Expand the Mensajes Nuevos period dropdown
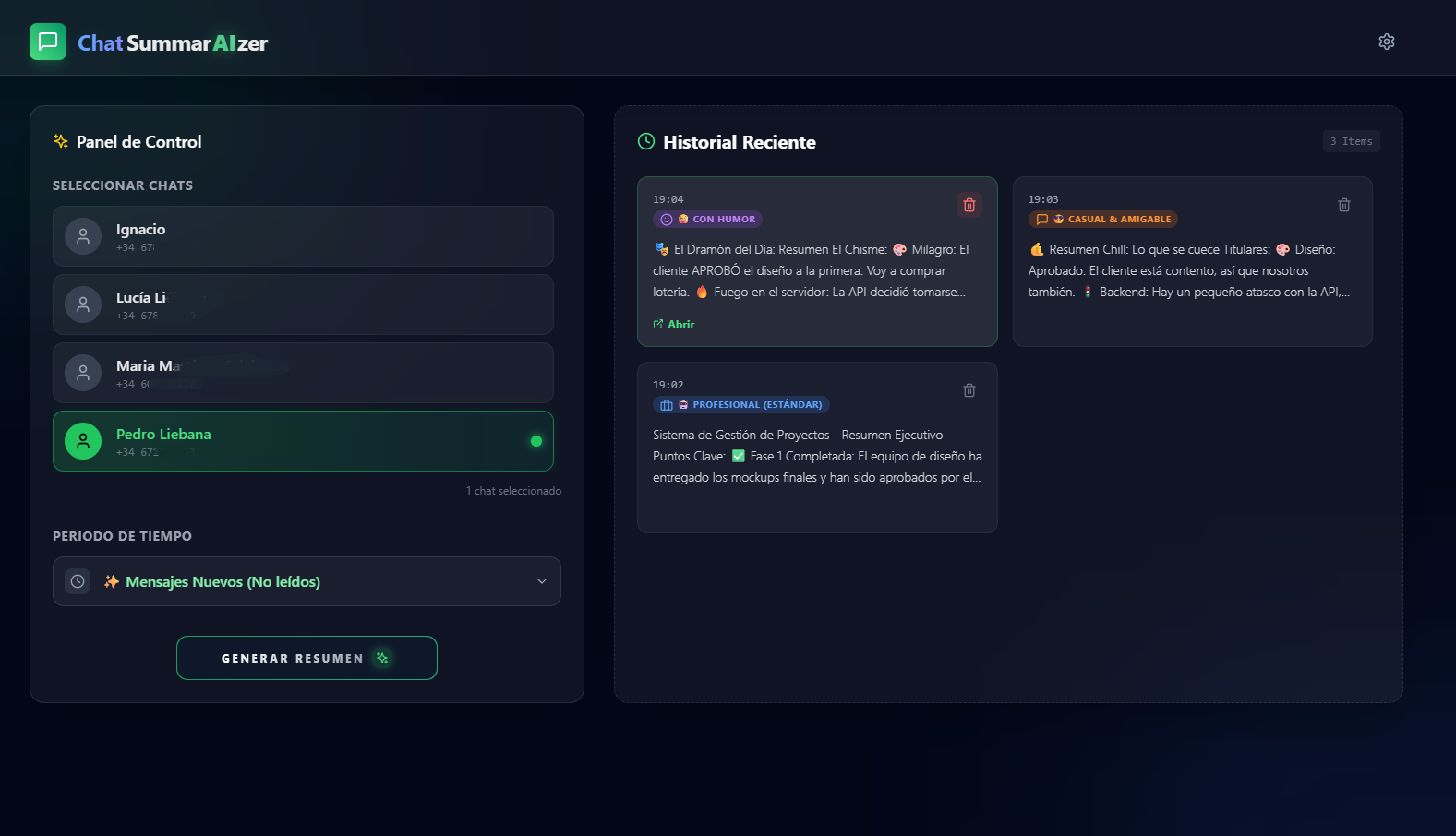1456x836 pixels. [307, 581]
